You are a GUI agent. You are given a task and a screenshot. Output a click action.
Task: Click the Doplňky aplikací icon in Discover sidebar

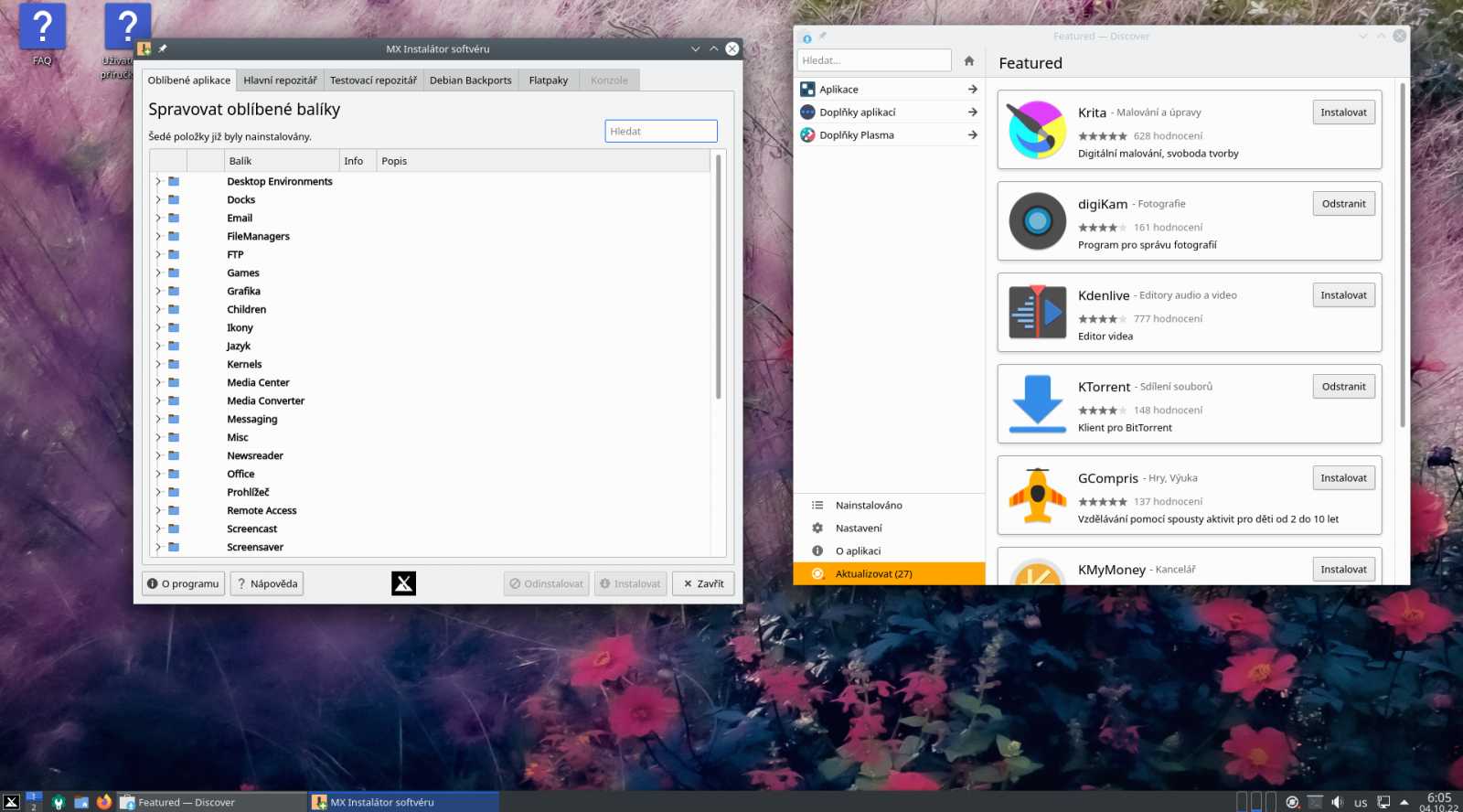click(807, 112)
